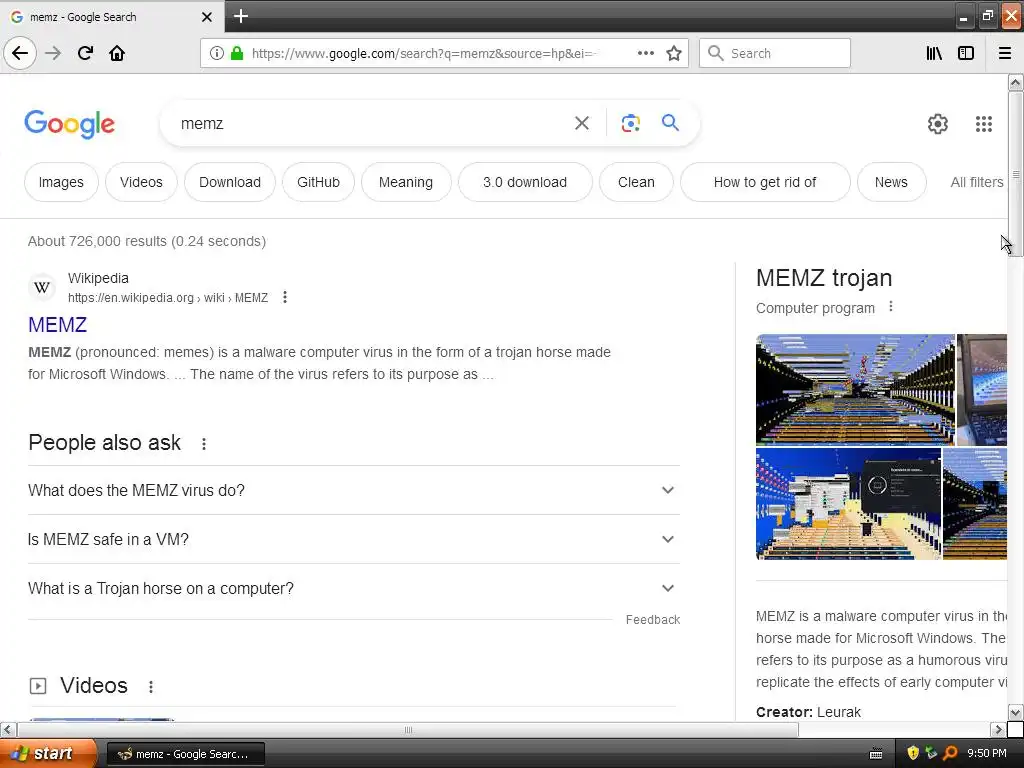Open the browser home page icon

tap(117, 53)
